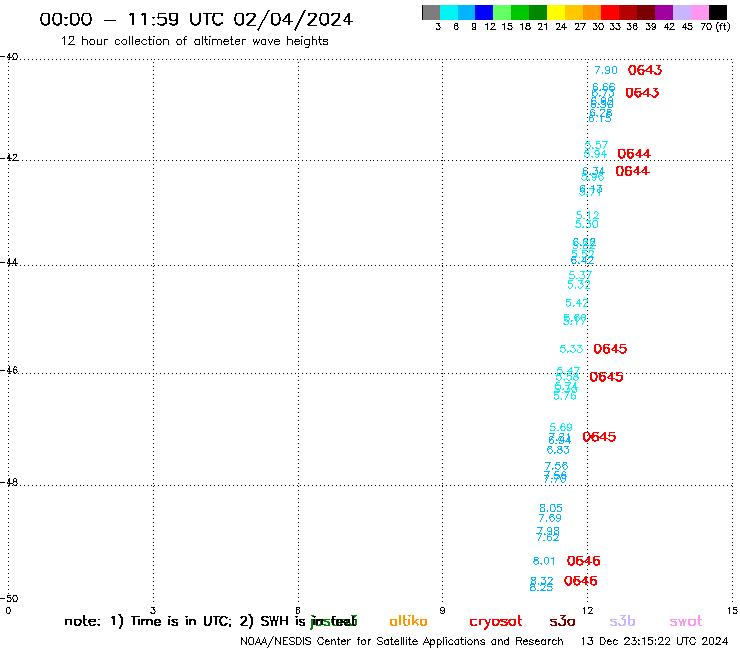Click the 'NOAA/NESDIS Center for Satellite Applications and Research' credit

click(402, 641)
